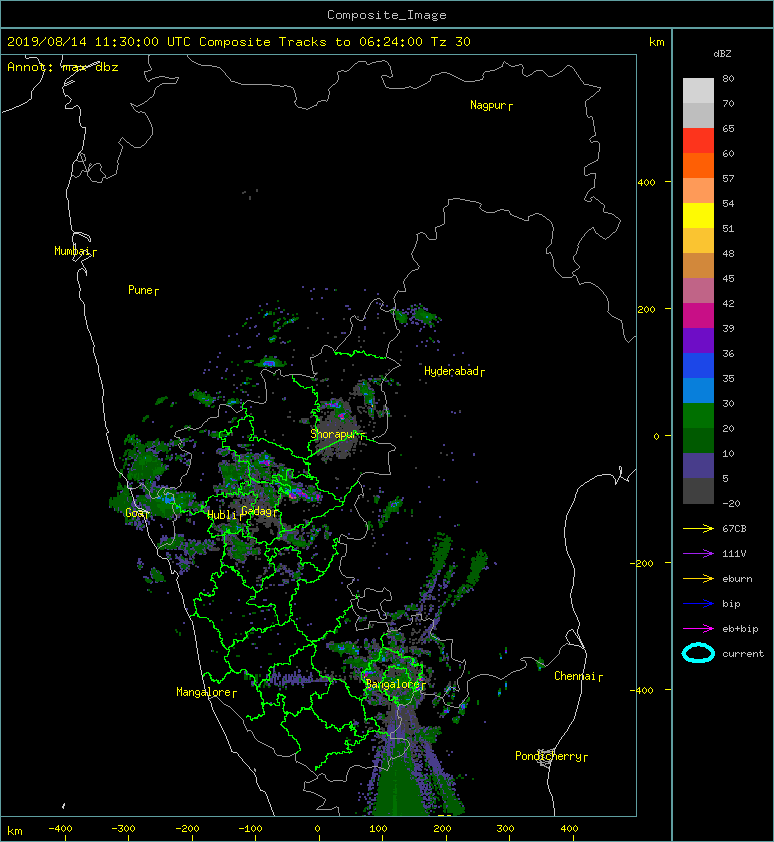Click the 42 value on the dBZ scale
The image size is (774, 842).
[728, 303]
